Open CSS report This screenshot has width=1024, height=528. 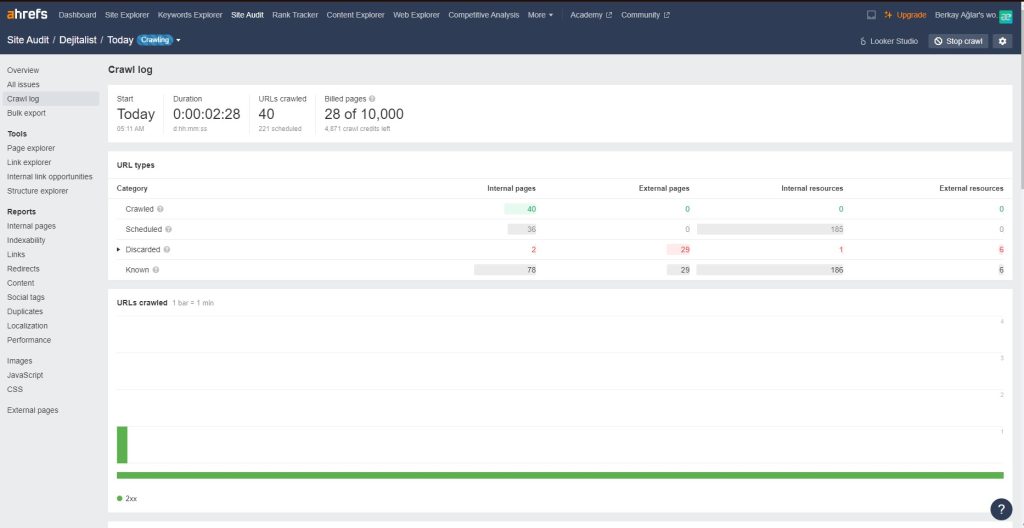14,389
